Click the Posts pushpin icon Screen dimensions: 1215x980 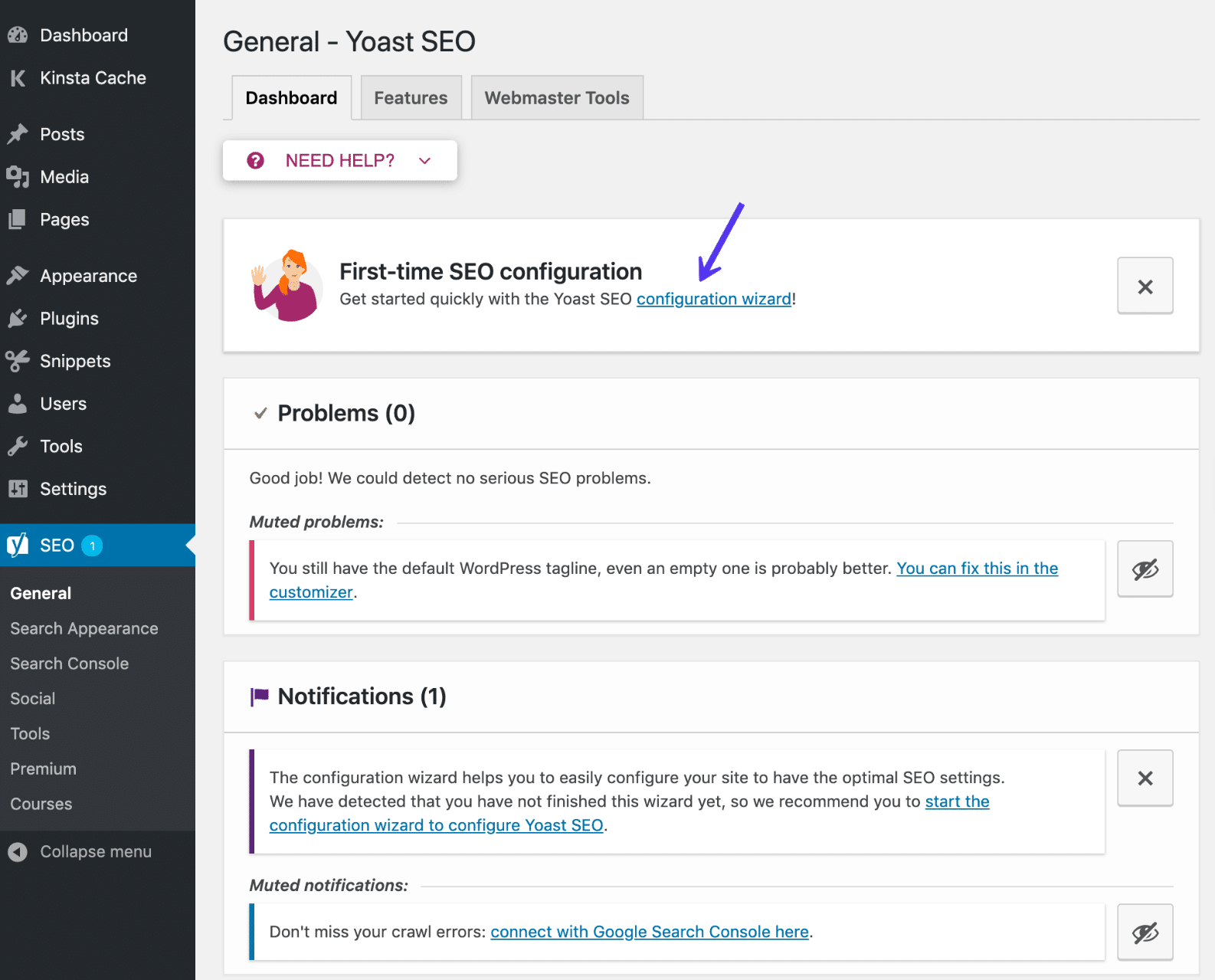point(18,134)
